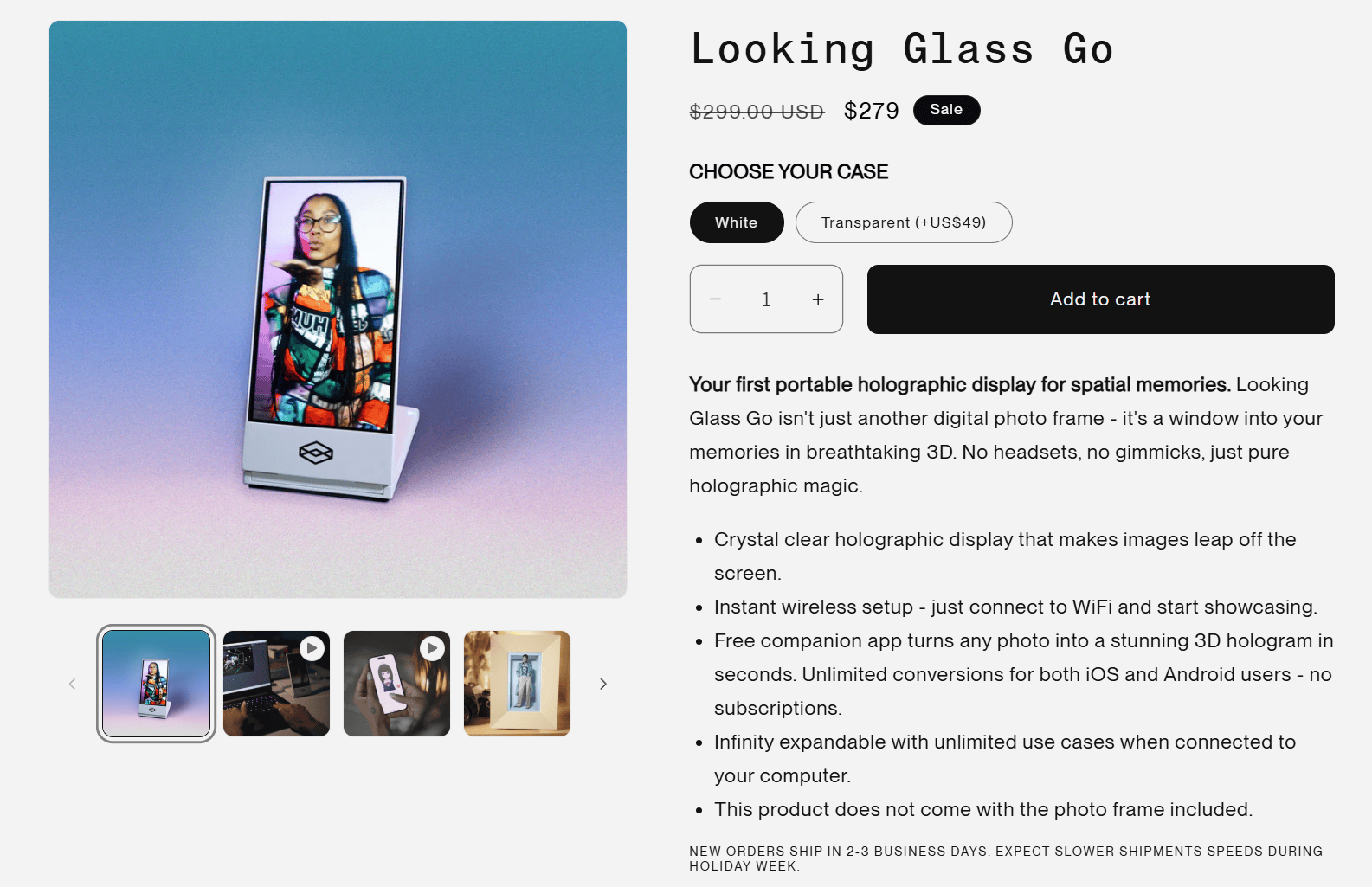Click the black Sale badge
Viewport: 1372px width, 887px height.
946,110
